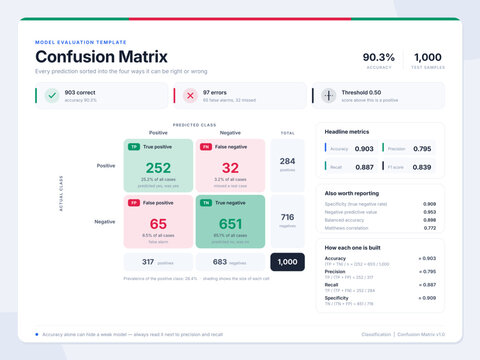Click the Confusion Matrix title
Screen dimensions: 480x360
click(101, 57)
